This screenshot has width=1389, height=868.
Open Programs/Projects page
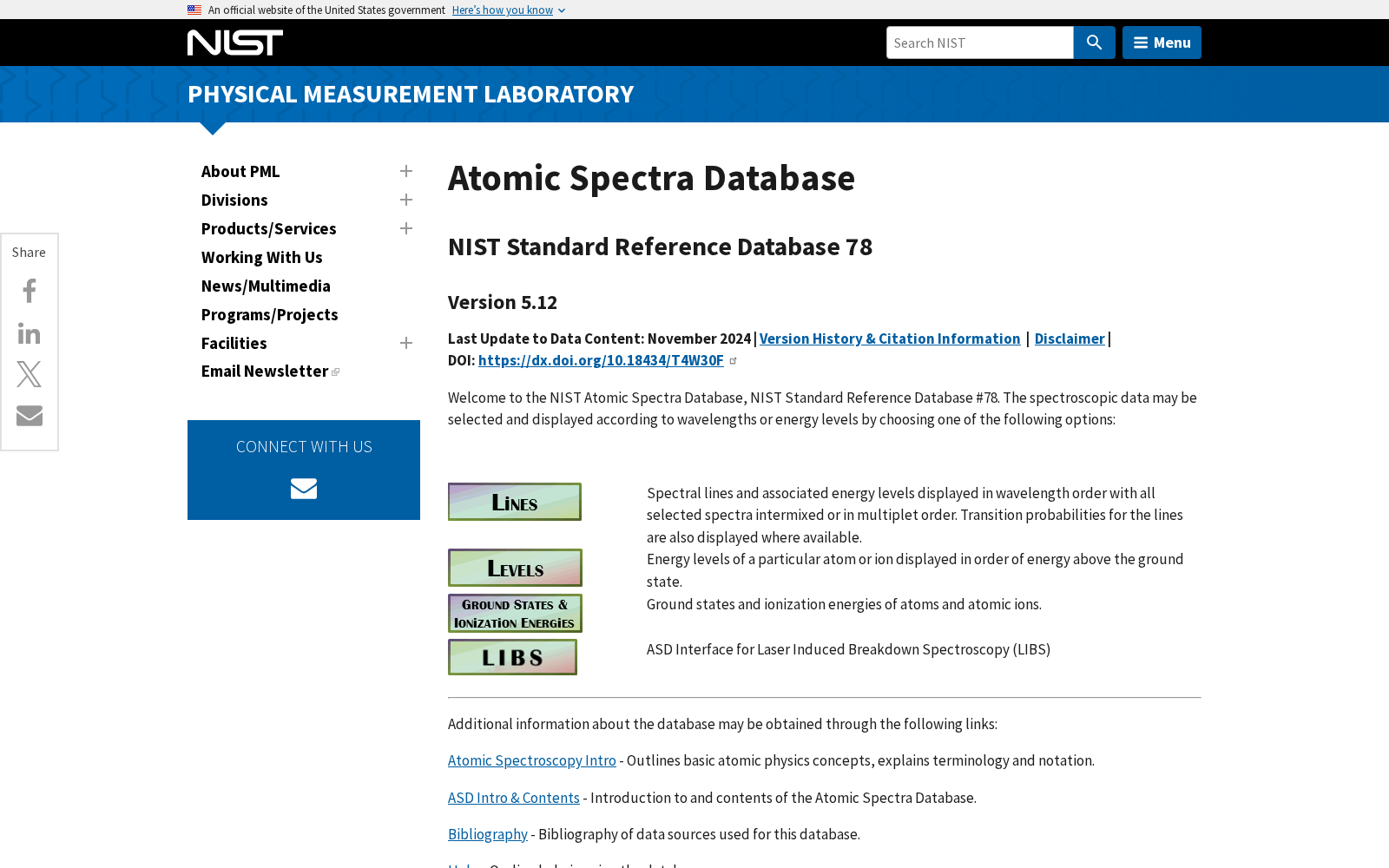[269, 315]
